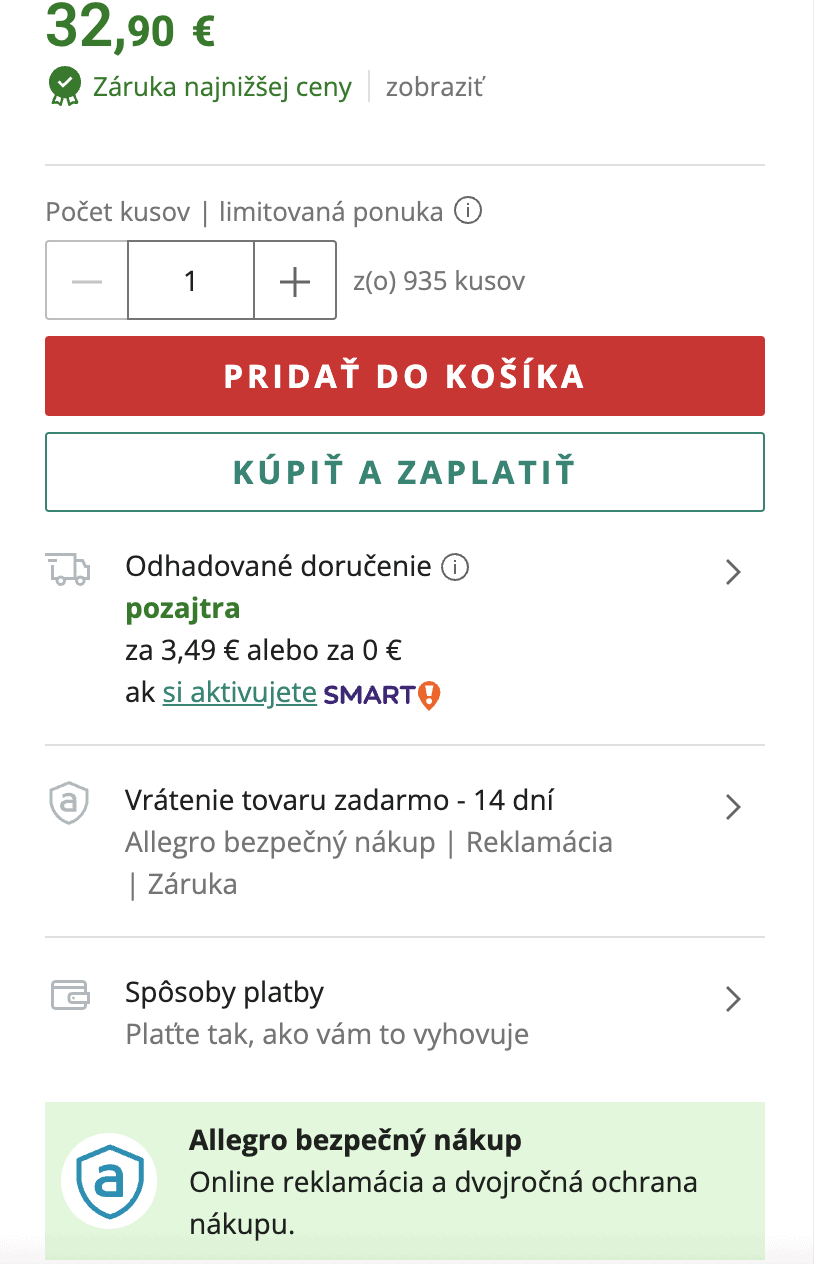
Task: Click the quantity input field
Action: [191, 281]
